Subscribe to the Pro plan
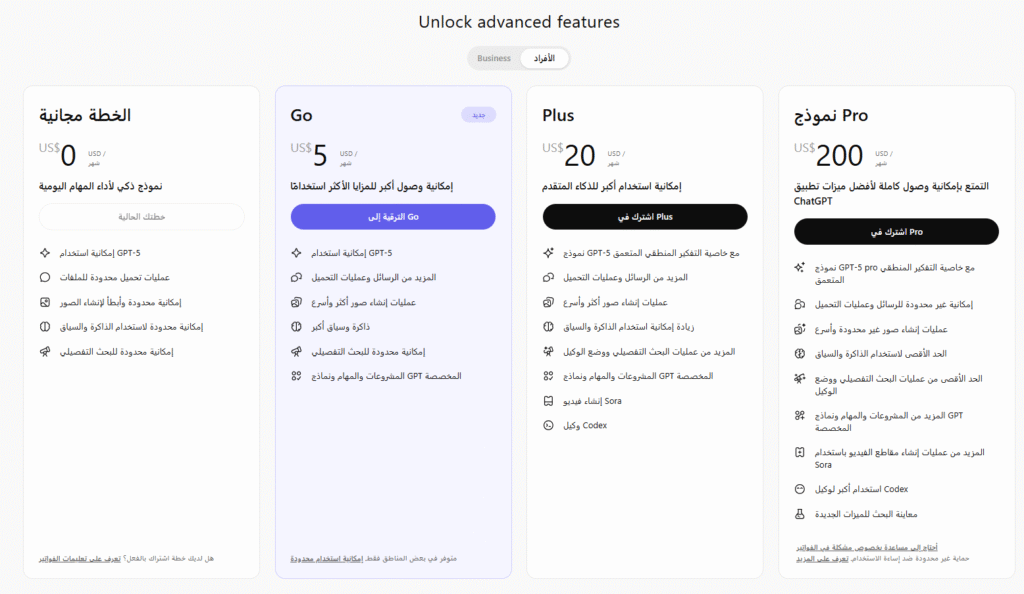Screen dimensions: 1024x594 tap(896, 231)
